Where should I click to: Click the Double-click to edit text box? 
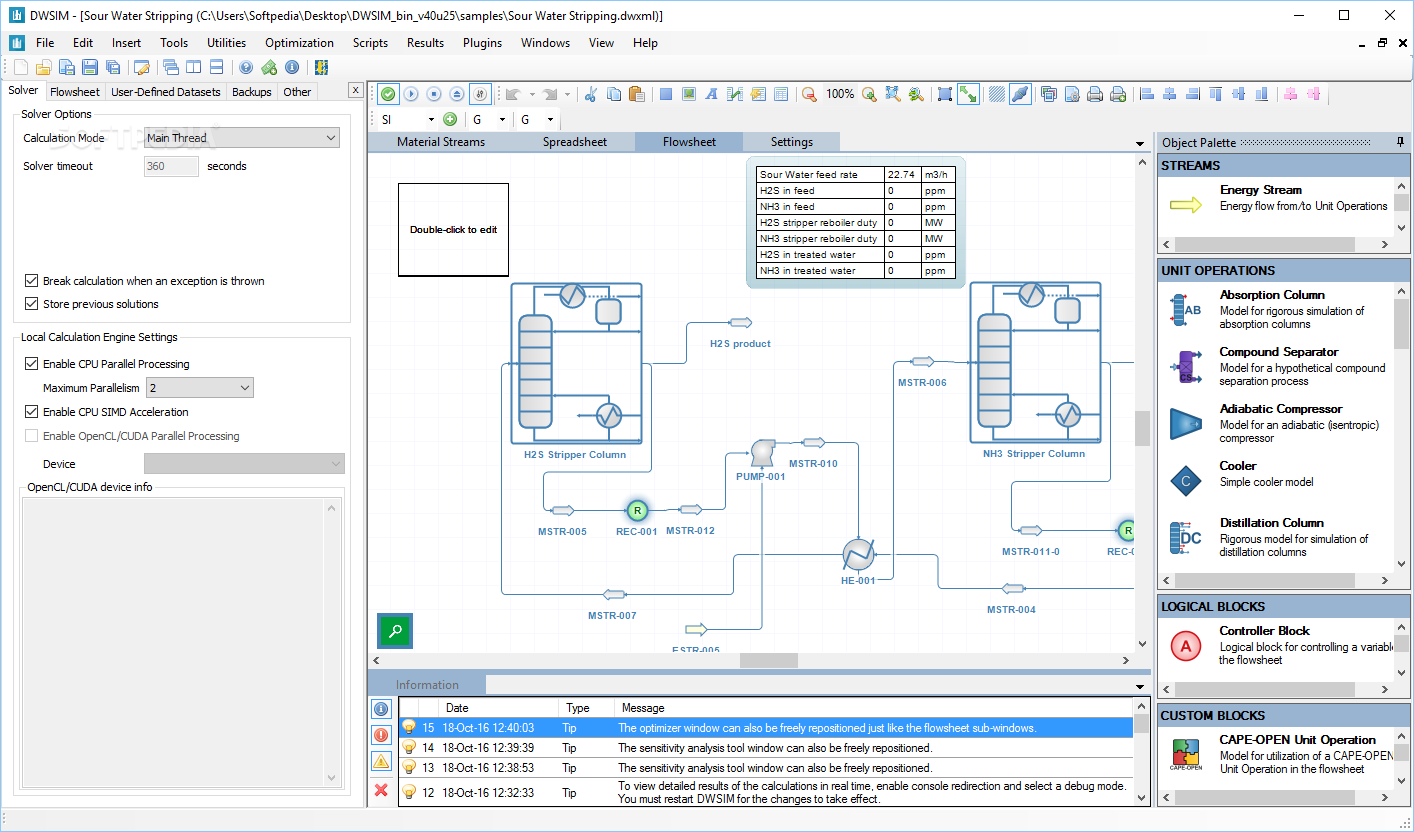click(x=453, y=229)
